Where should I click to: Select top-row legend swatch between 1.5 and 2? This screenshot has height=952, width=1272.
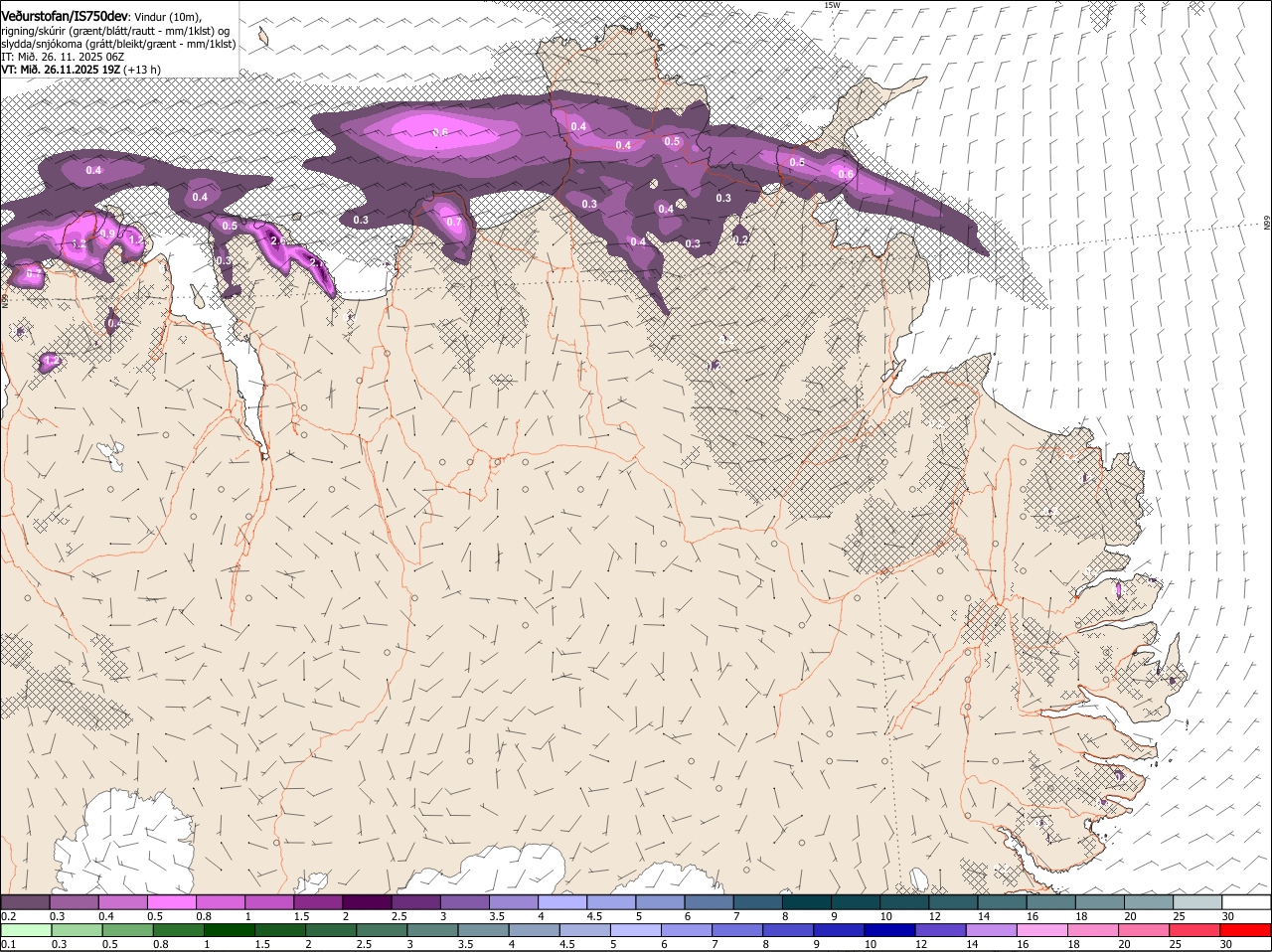[x=318, y=901]
